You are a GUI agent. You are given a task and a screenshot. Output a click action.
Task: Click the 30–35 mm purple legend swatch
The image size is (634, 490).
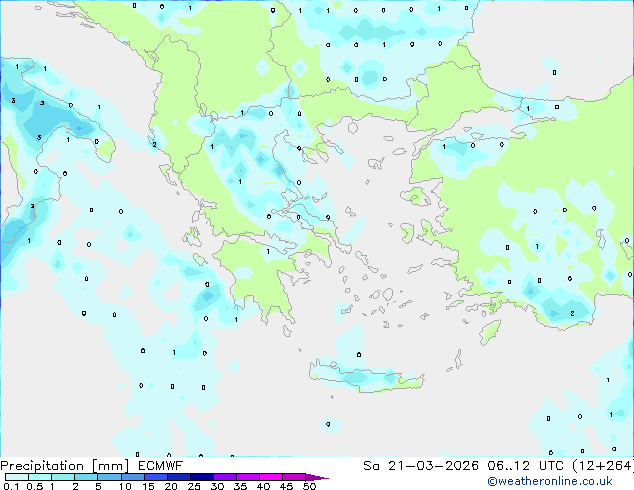click(x=225, y=477)
